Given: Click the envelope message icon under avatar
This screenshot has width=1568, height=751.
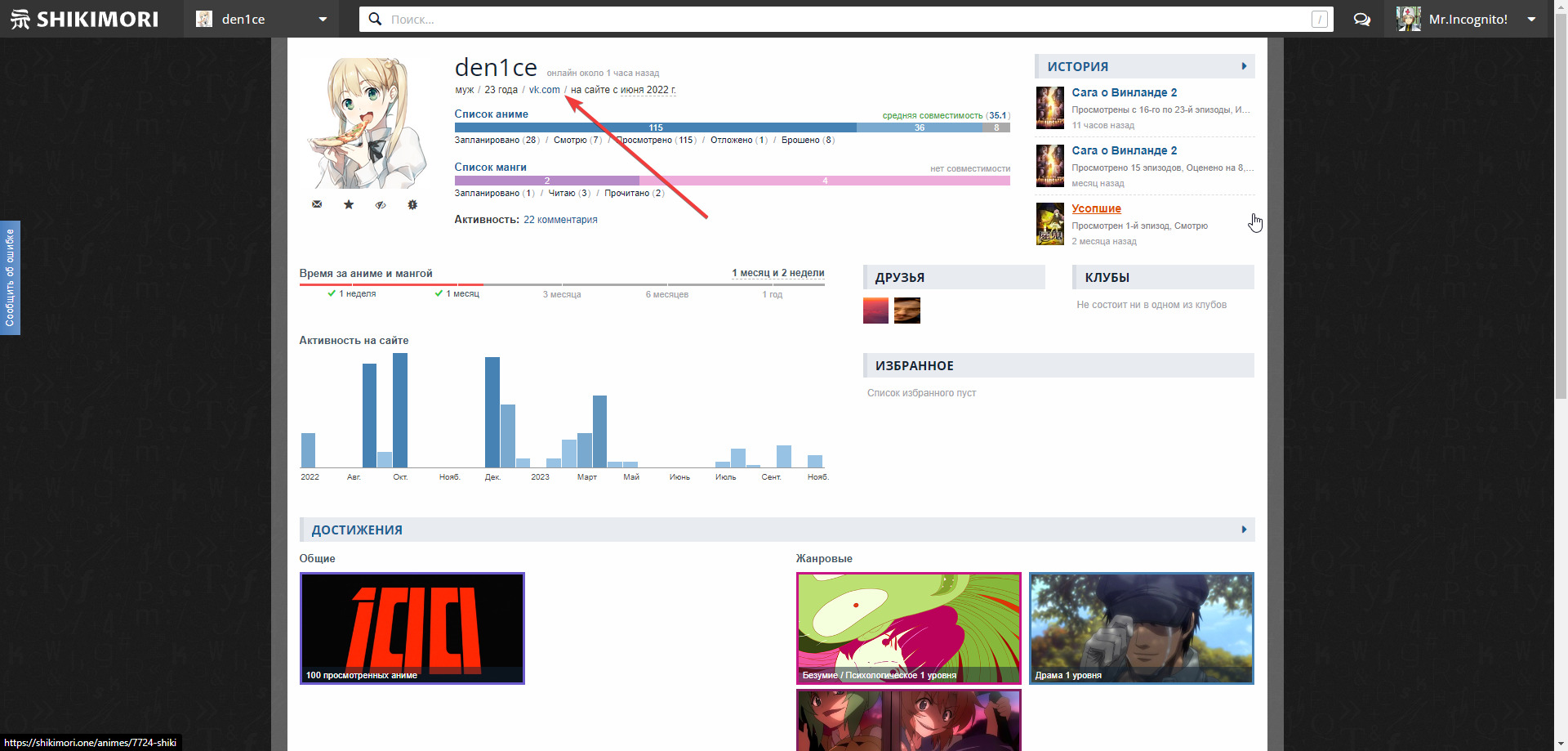Looking at the screenshot, I should point(317,204).
